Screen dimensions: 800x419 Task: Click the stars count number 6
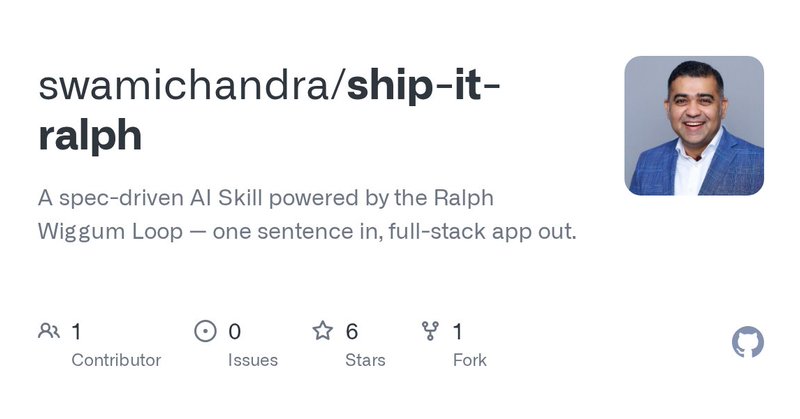(352, 331)
